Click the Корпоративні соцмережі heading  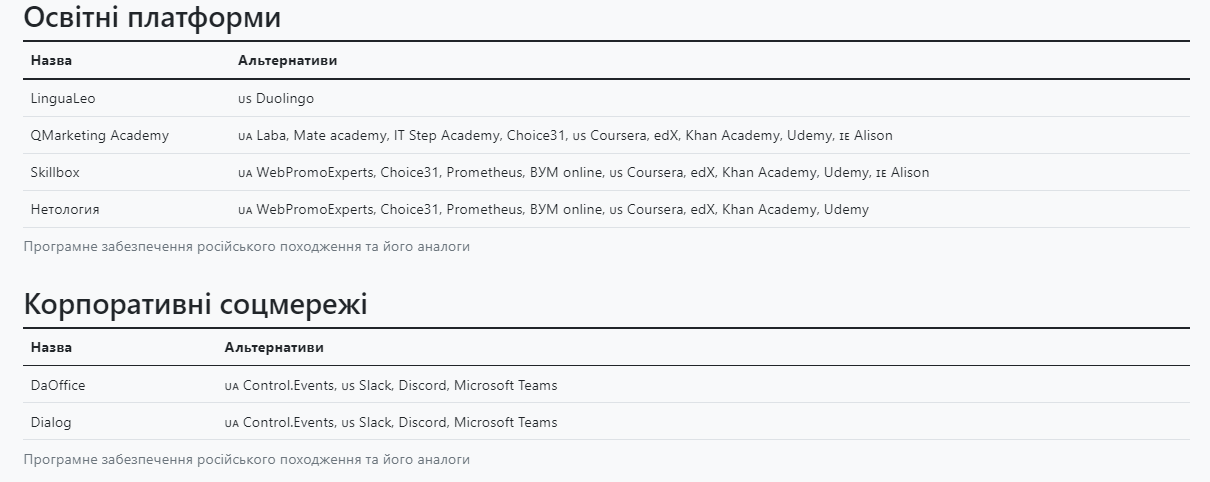[x=195, y=304]
